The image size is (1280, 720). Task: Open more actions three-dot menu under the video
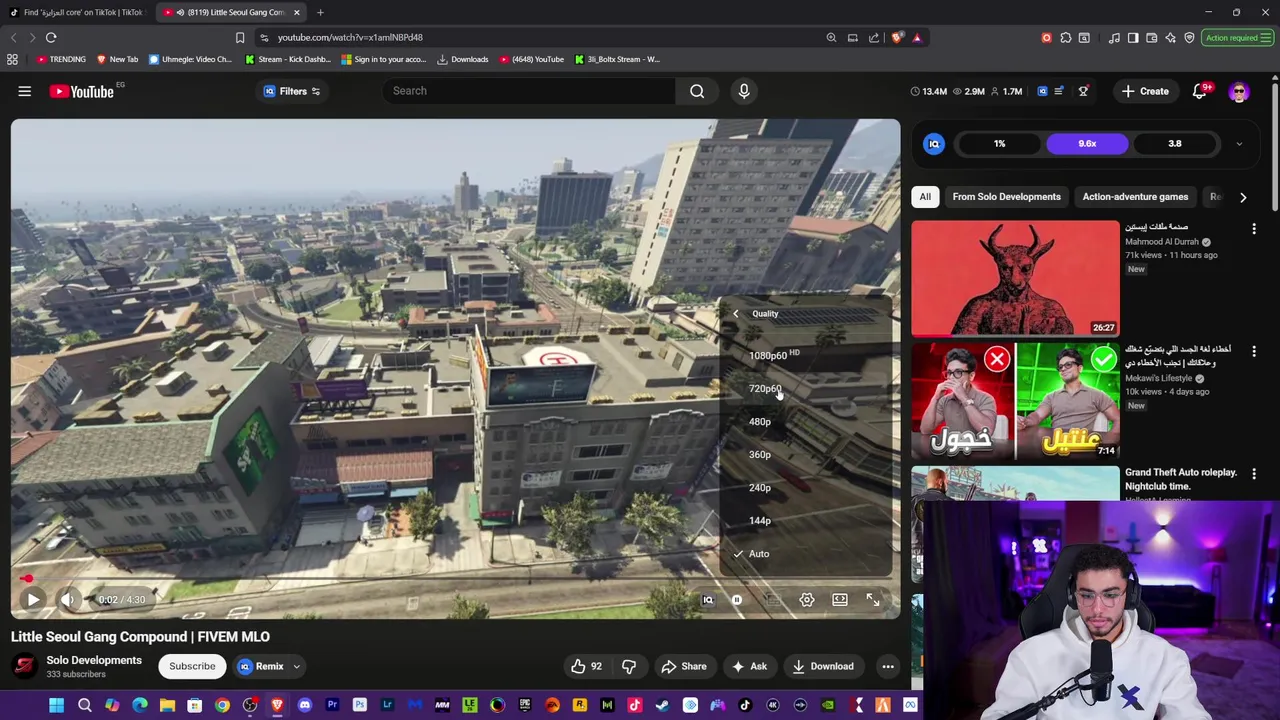point(887,666)
